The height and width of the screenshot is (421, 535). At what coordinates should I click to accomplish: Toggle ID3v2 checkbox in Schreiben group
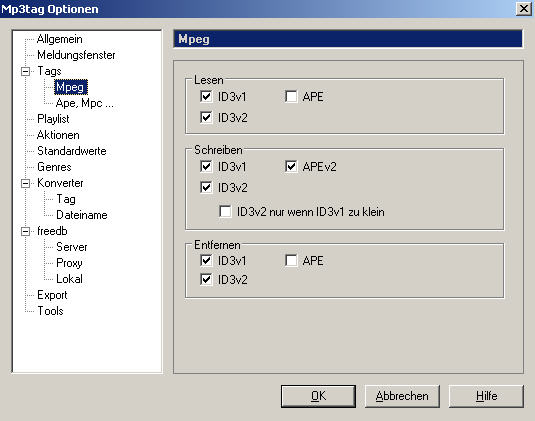click(206, 187)
